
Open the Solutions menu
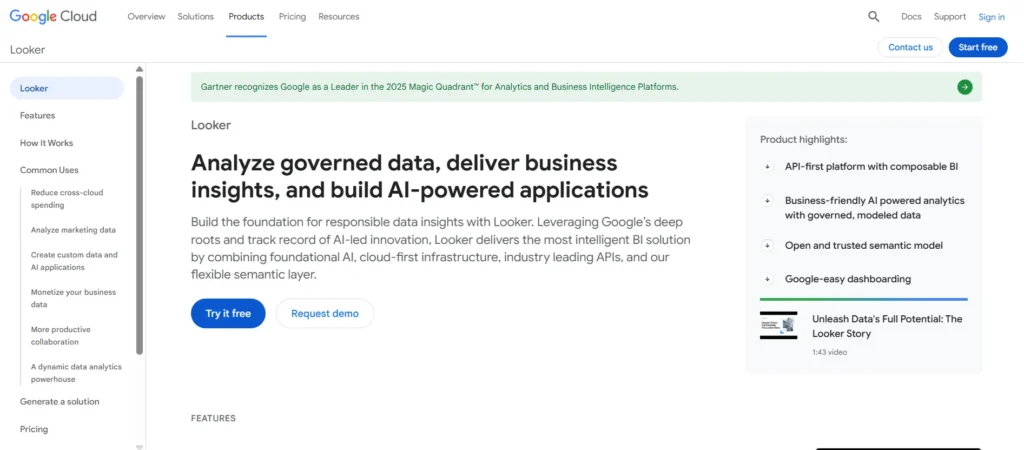[195, 17]
